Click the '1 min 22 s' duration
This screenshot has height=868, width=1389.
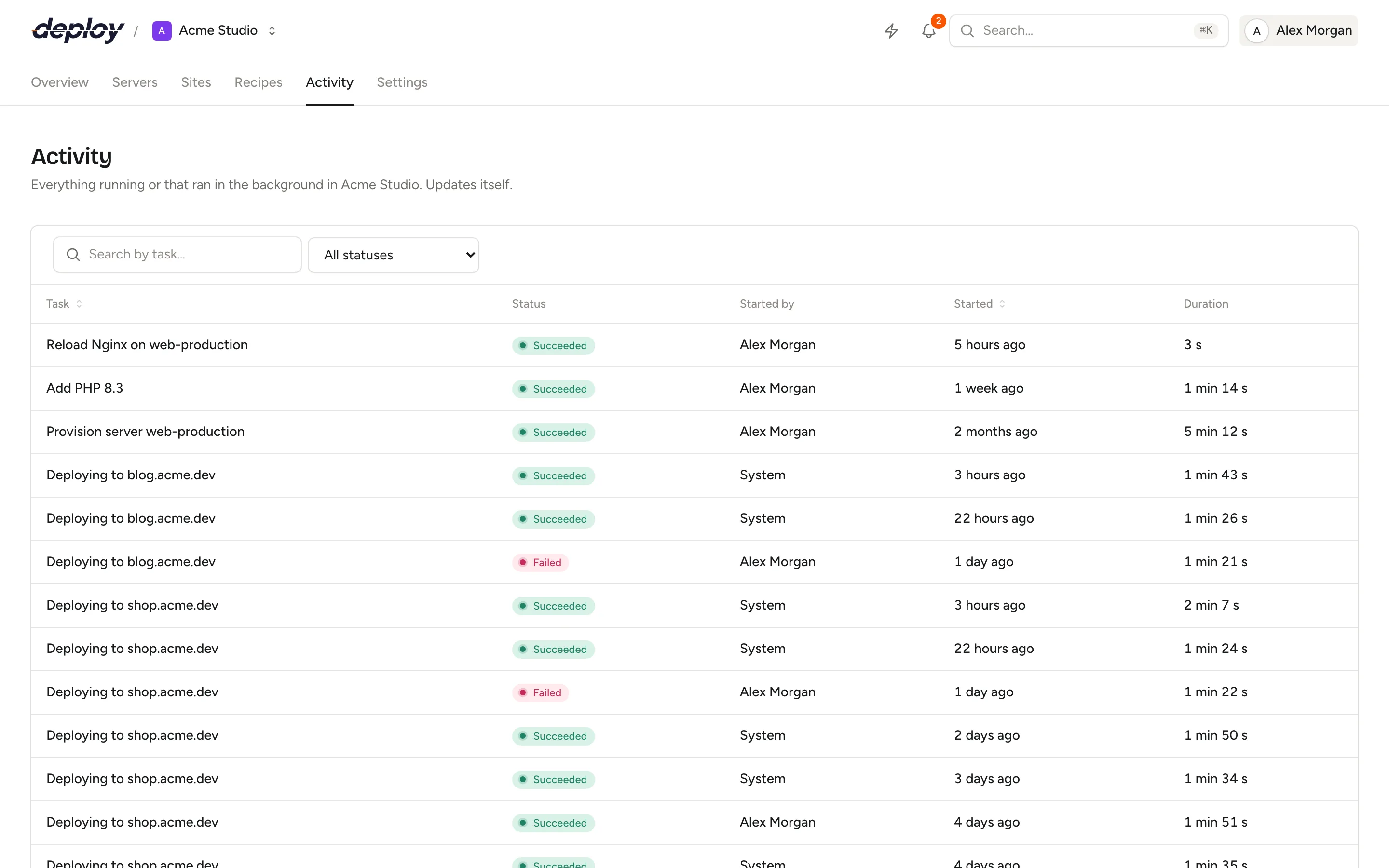point(1216,692)
